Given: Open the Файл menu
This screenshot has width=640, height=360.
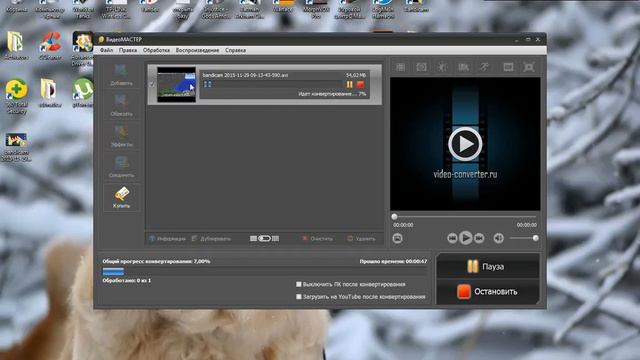Looking at the screenshot, I should click(x=107, y=50).
